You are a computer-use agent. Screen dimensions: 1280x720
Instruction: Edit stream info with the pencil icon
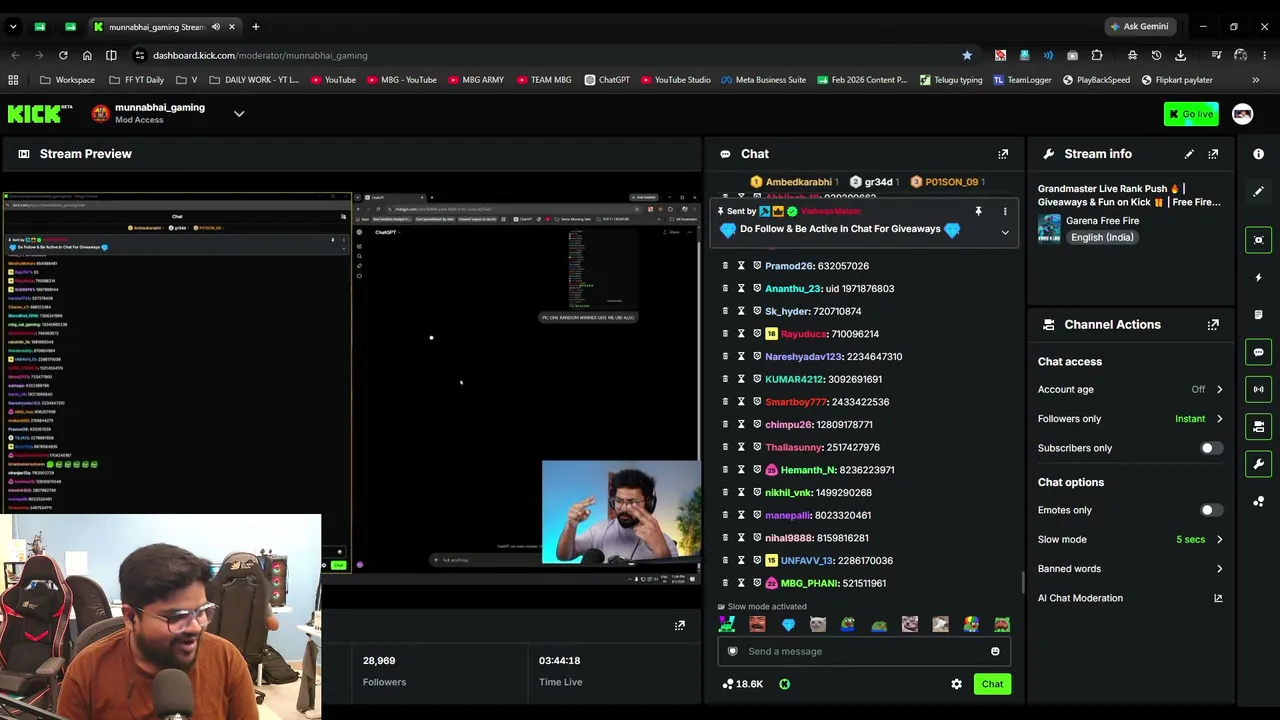(1189, 154)
